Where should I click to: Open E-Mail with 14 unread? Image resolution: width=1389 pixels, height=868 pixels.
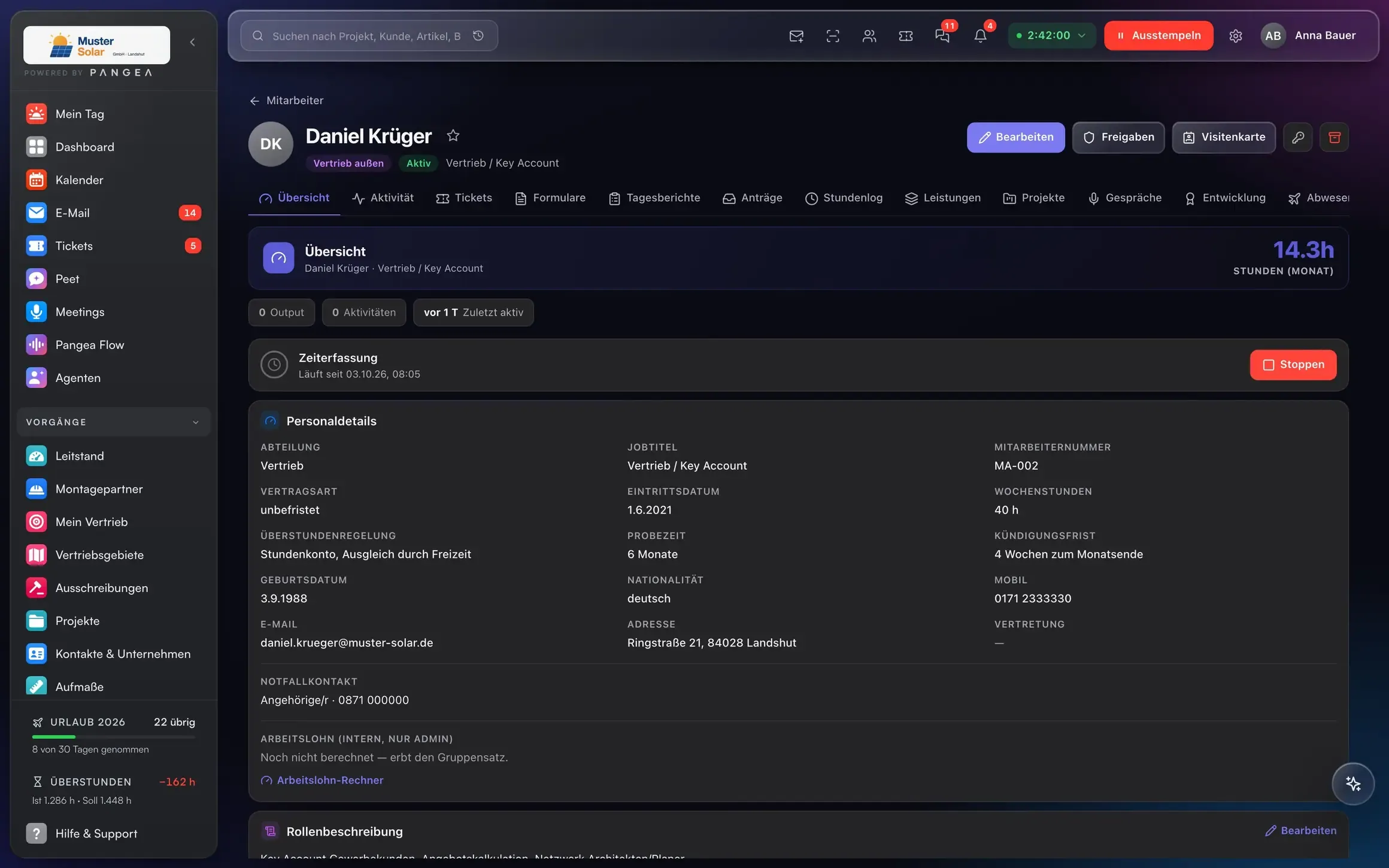pos(114,213)
